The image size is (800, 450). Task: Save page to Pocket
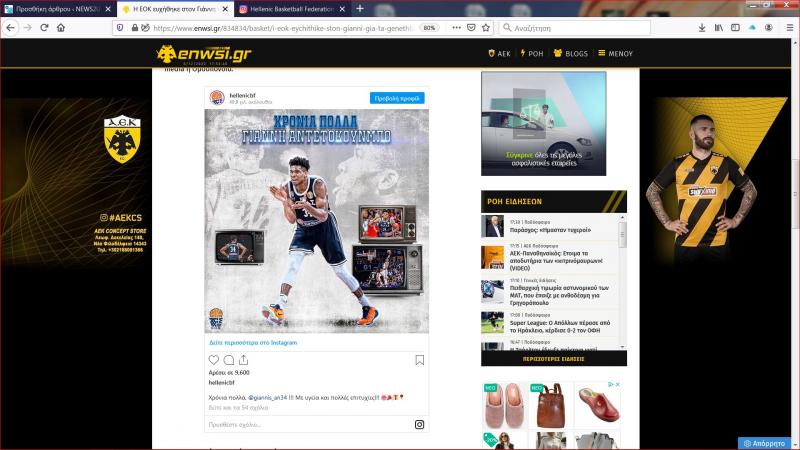[471, 28]
